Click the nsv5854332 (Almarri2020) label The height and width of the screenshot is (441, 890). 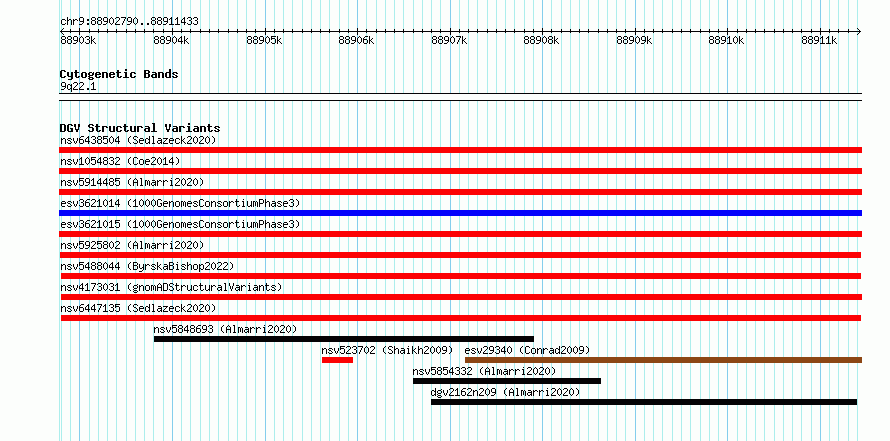click(484, 371)
